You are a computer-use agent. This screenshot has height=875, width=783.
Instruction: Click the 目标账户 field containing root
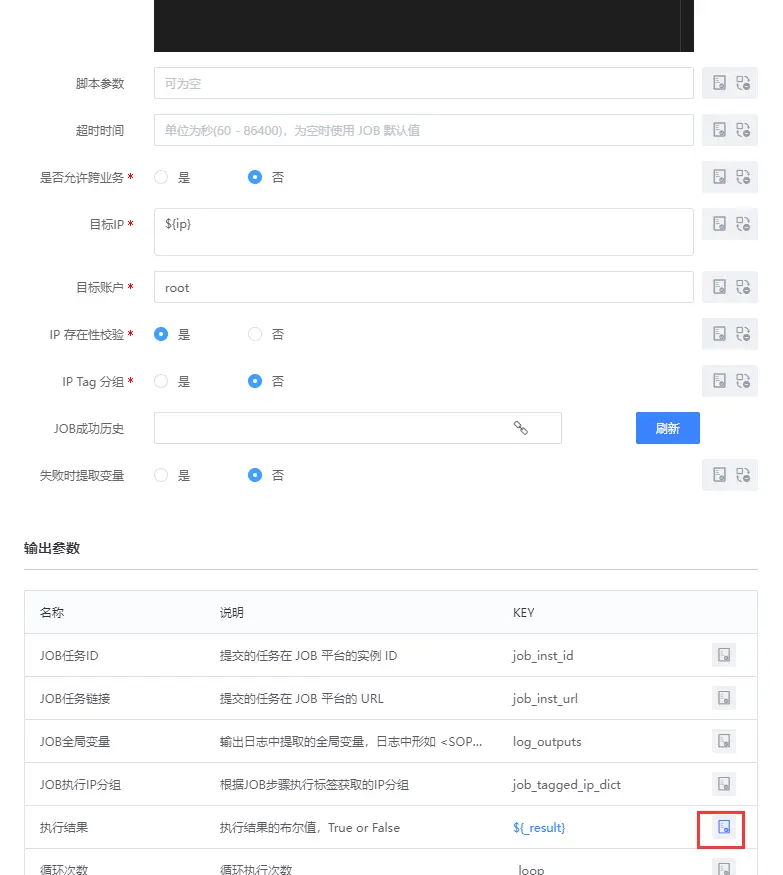point(424,287)
